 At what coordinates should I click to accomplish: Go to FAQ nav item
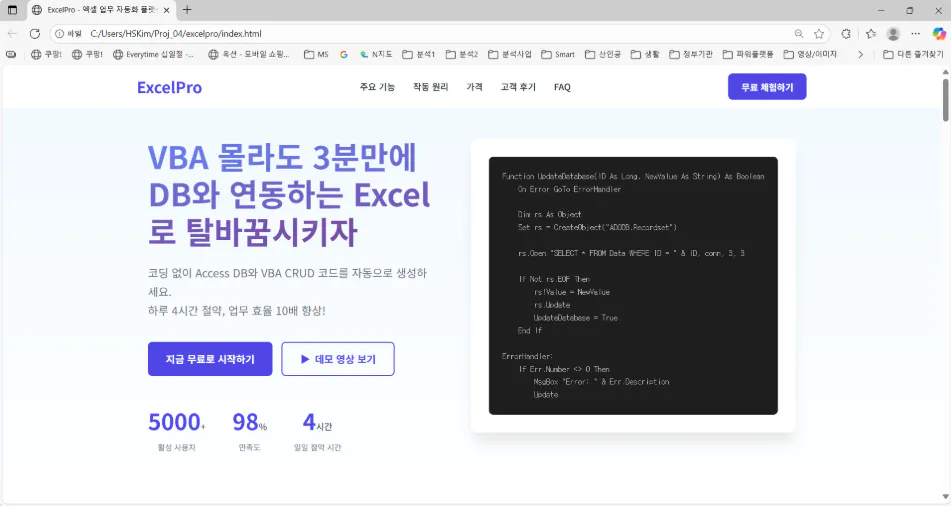pos(562,87)
